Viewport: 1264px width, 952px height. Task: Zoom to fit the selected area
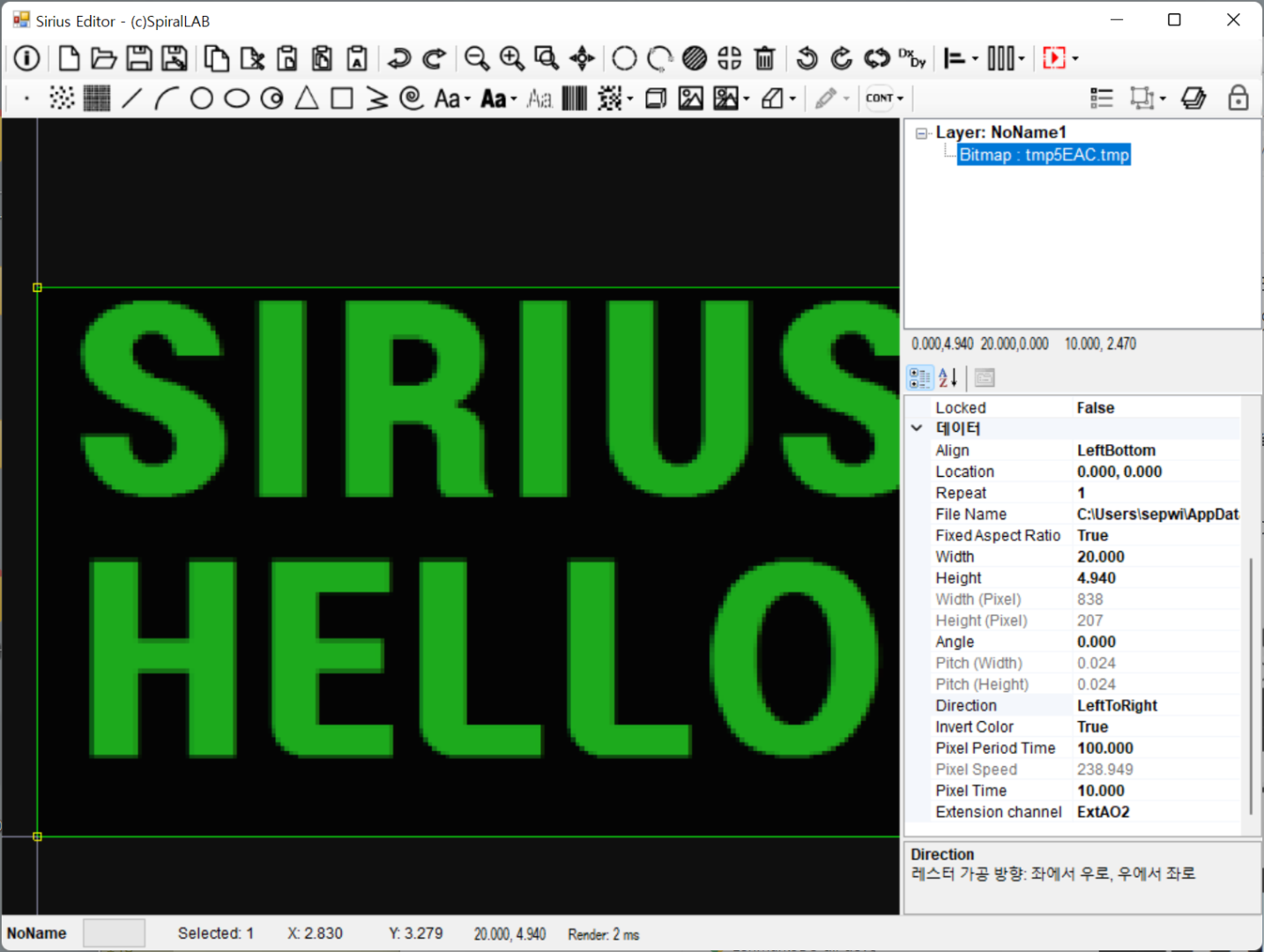546,58
